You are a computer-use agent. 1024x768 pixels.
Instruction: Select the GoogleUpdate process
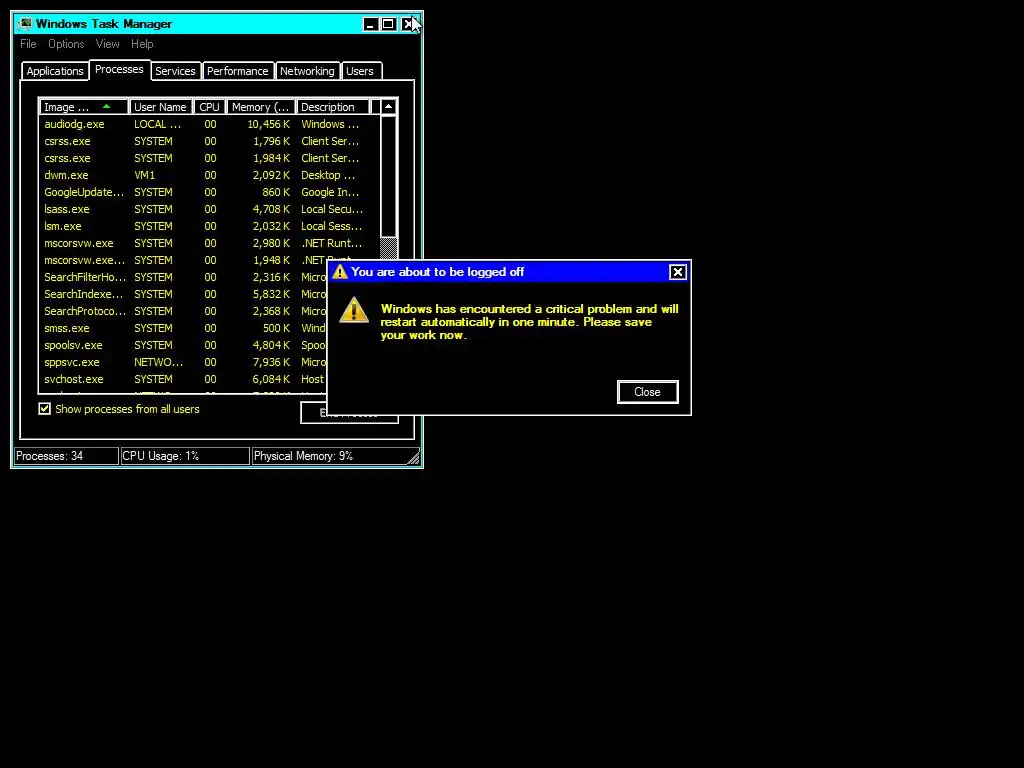tap(209, 192)
